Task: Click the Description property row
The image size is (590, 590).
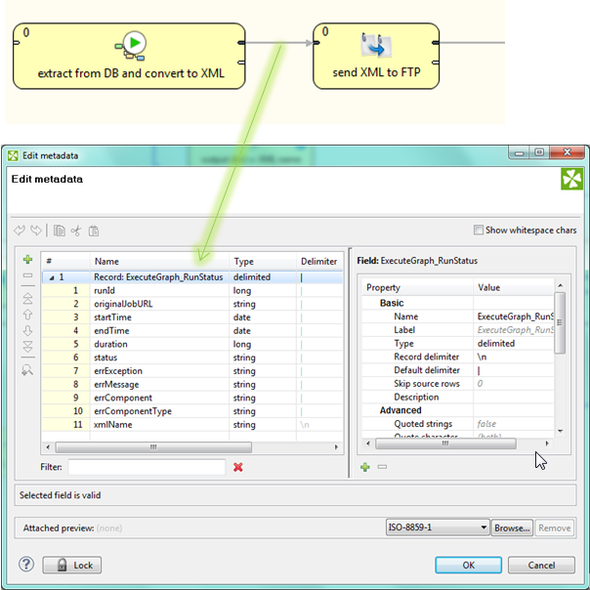Action: coord(458,397)
